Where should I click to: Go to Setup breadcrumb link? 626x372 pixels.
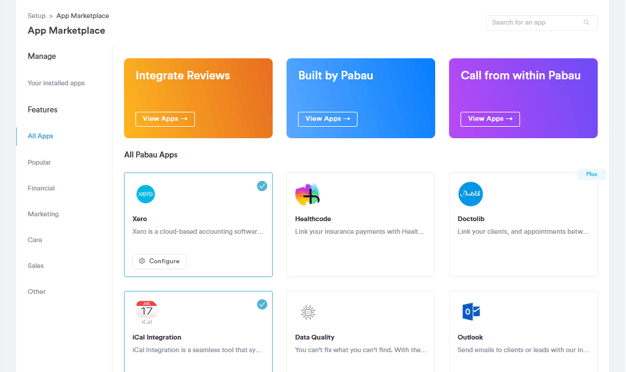(36, 16)
